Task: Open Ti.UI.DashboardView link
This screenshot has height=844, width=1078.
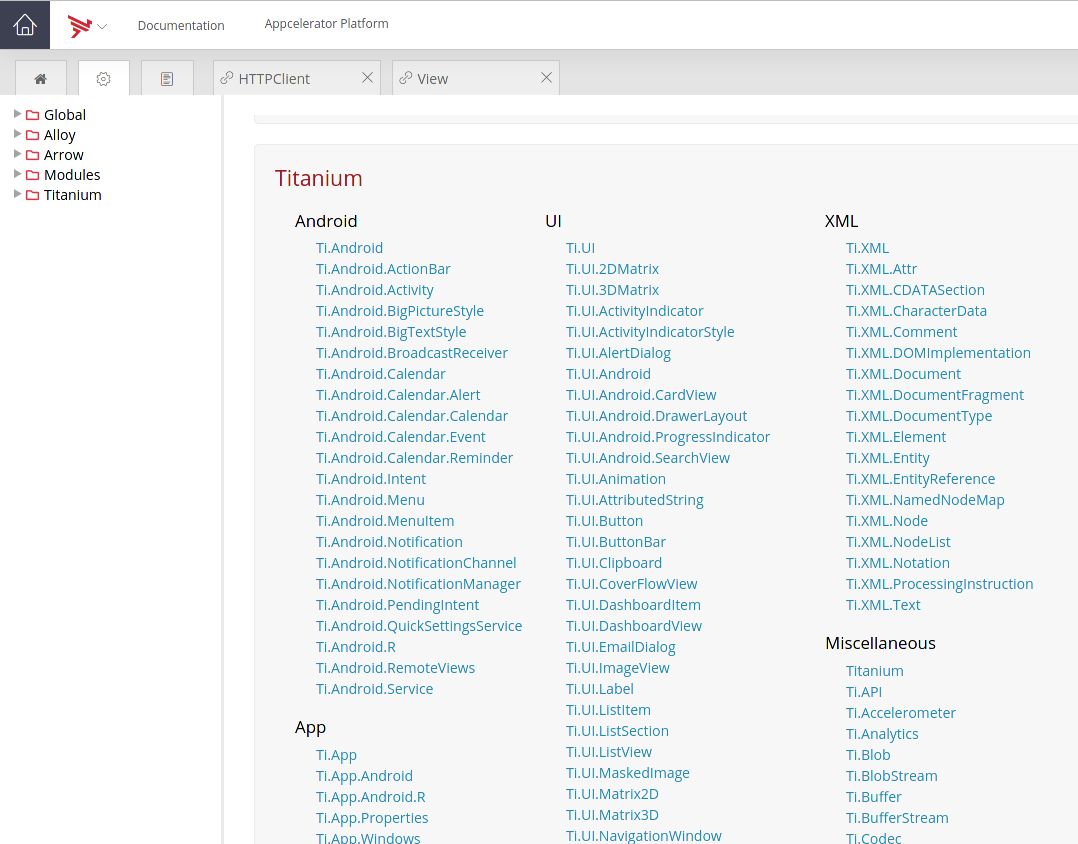Action: point(634,625)
